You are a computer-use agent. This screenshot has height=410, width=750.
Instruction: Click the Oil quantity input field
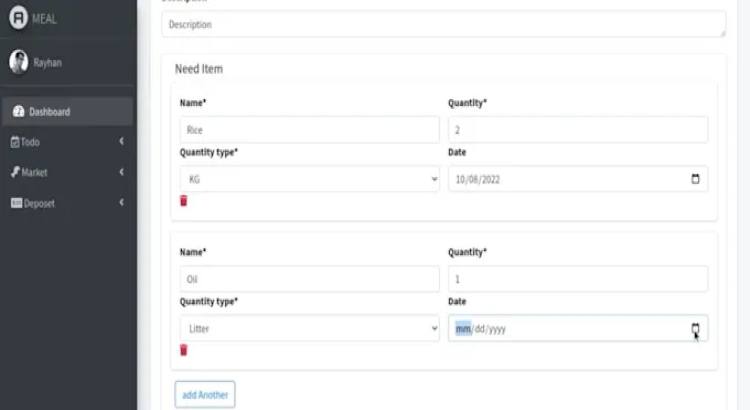578,279
